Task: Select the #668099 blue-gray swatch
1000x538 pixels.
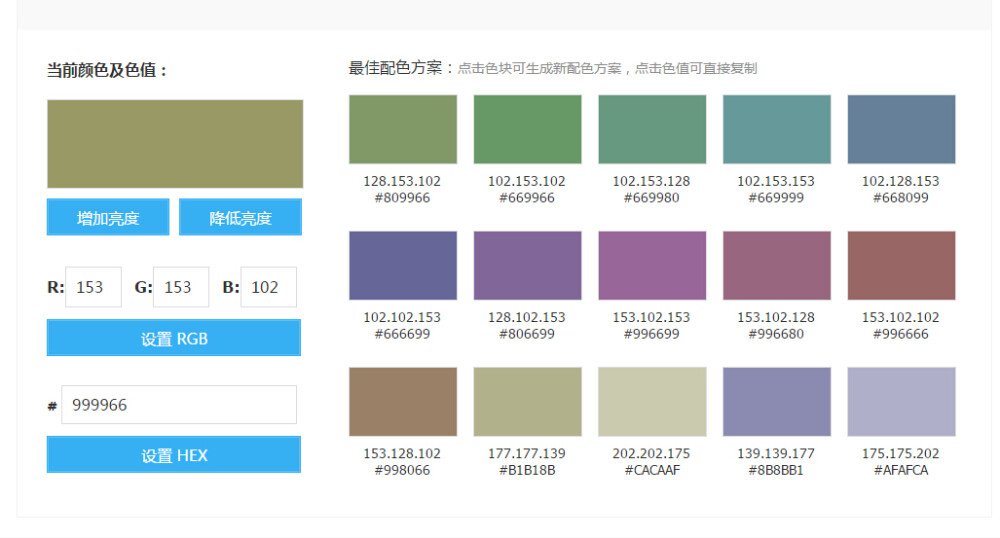Action: 901,129
